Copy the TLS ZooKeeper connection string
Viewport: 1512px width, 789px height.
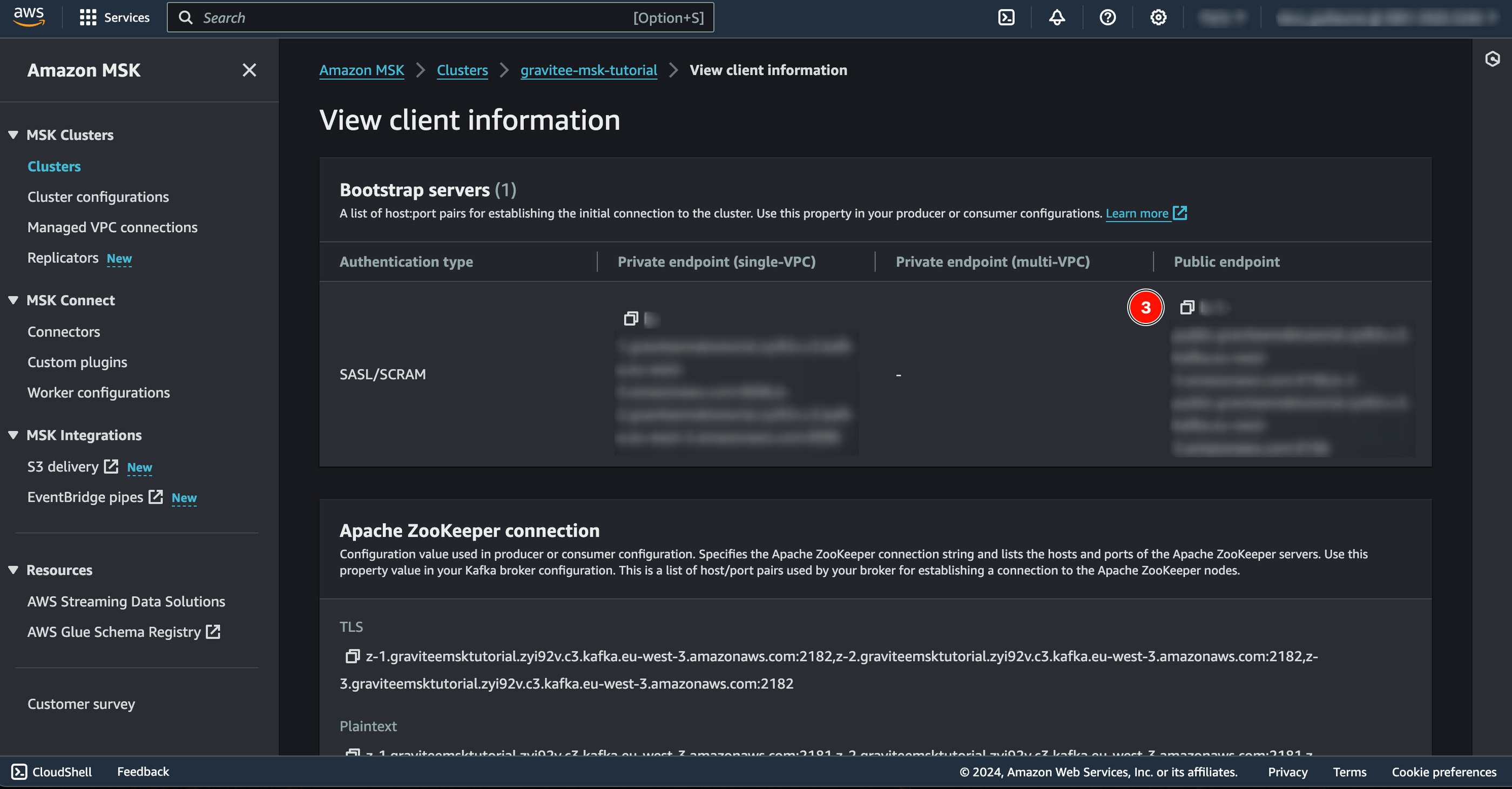[x=352, y=656]
